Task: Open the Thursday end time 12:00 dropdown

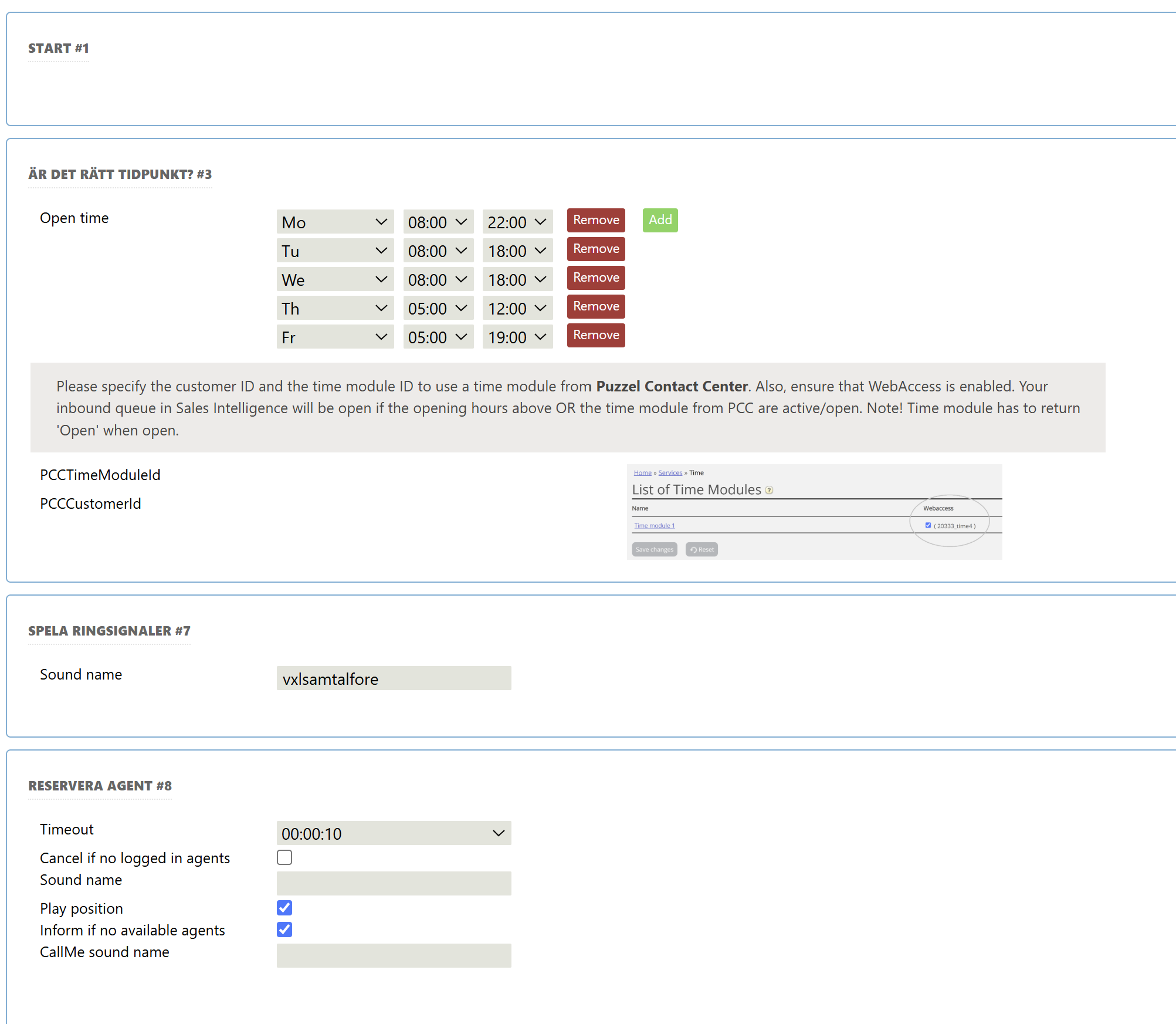Action: pyautogui.click(x=517, y=308)
